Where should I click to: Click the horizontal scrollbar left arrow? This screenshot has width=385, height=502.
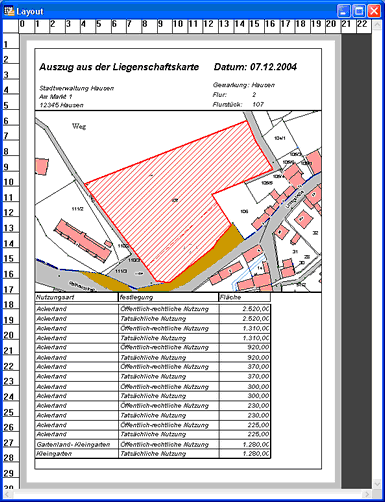(x=8, y=494)
